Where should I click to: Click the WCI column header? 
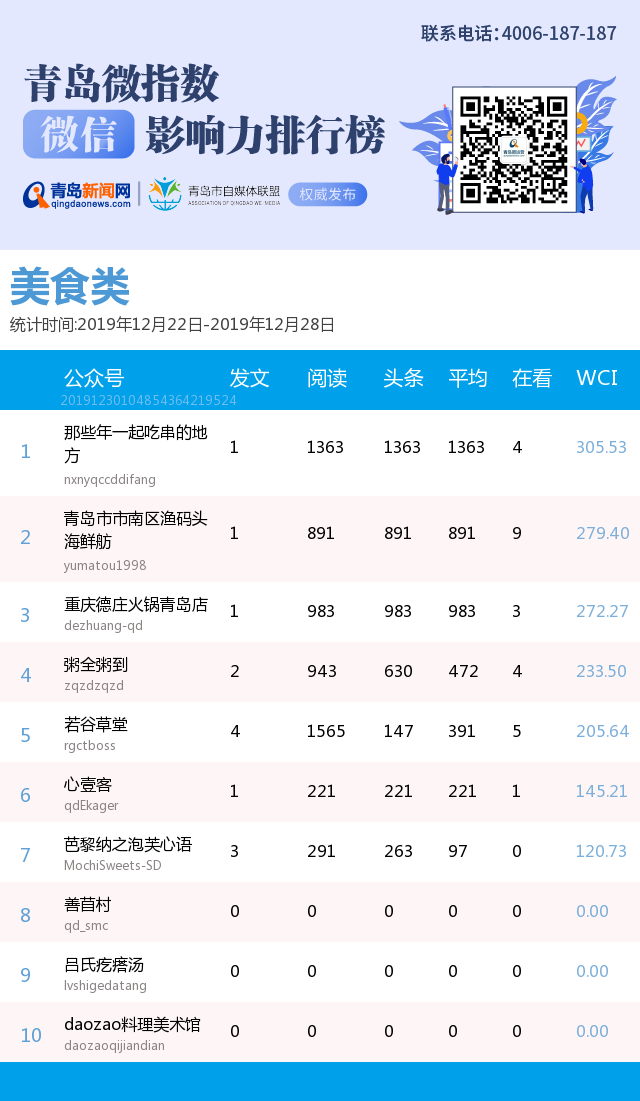(x=596, y=378)
